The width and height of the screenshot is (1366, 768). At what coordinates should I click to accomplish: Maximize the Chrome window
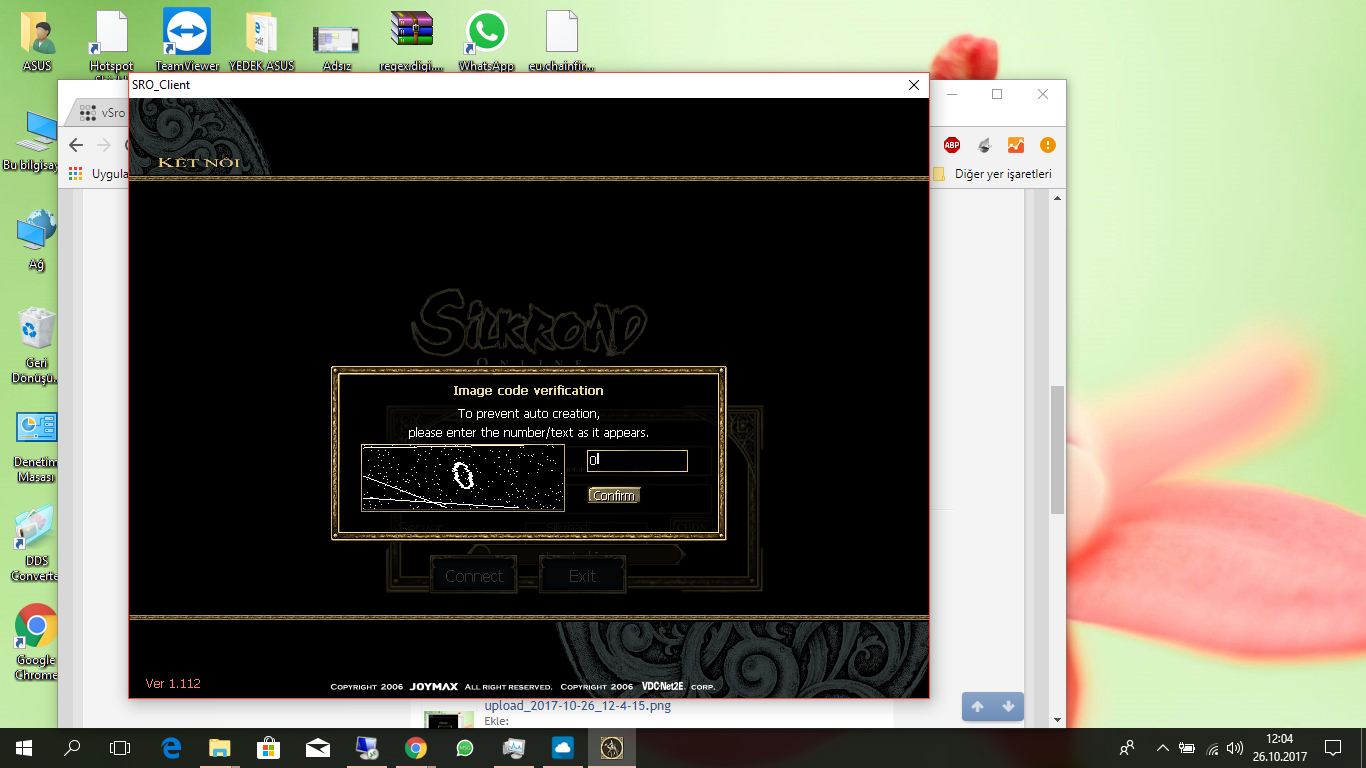(997, 94)
